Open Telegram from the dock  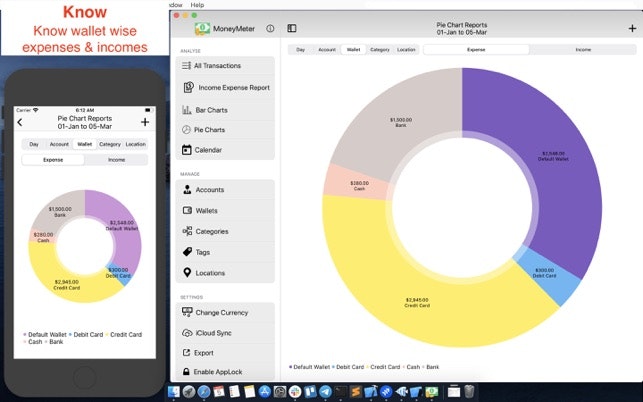point(325,392)
